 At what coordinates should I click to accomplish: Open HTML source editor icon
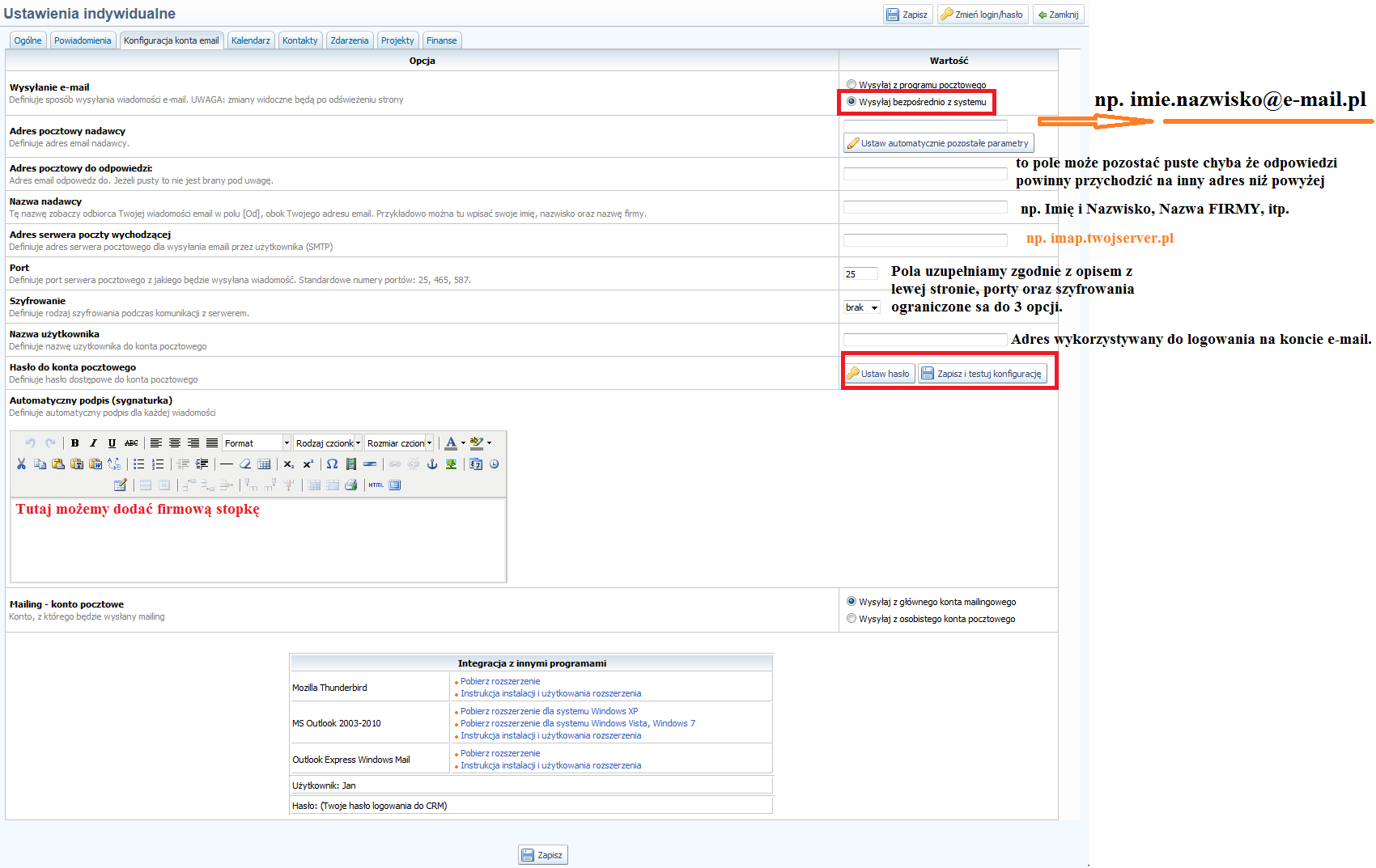coord(376,485)
